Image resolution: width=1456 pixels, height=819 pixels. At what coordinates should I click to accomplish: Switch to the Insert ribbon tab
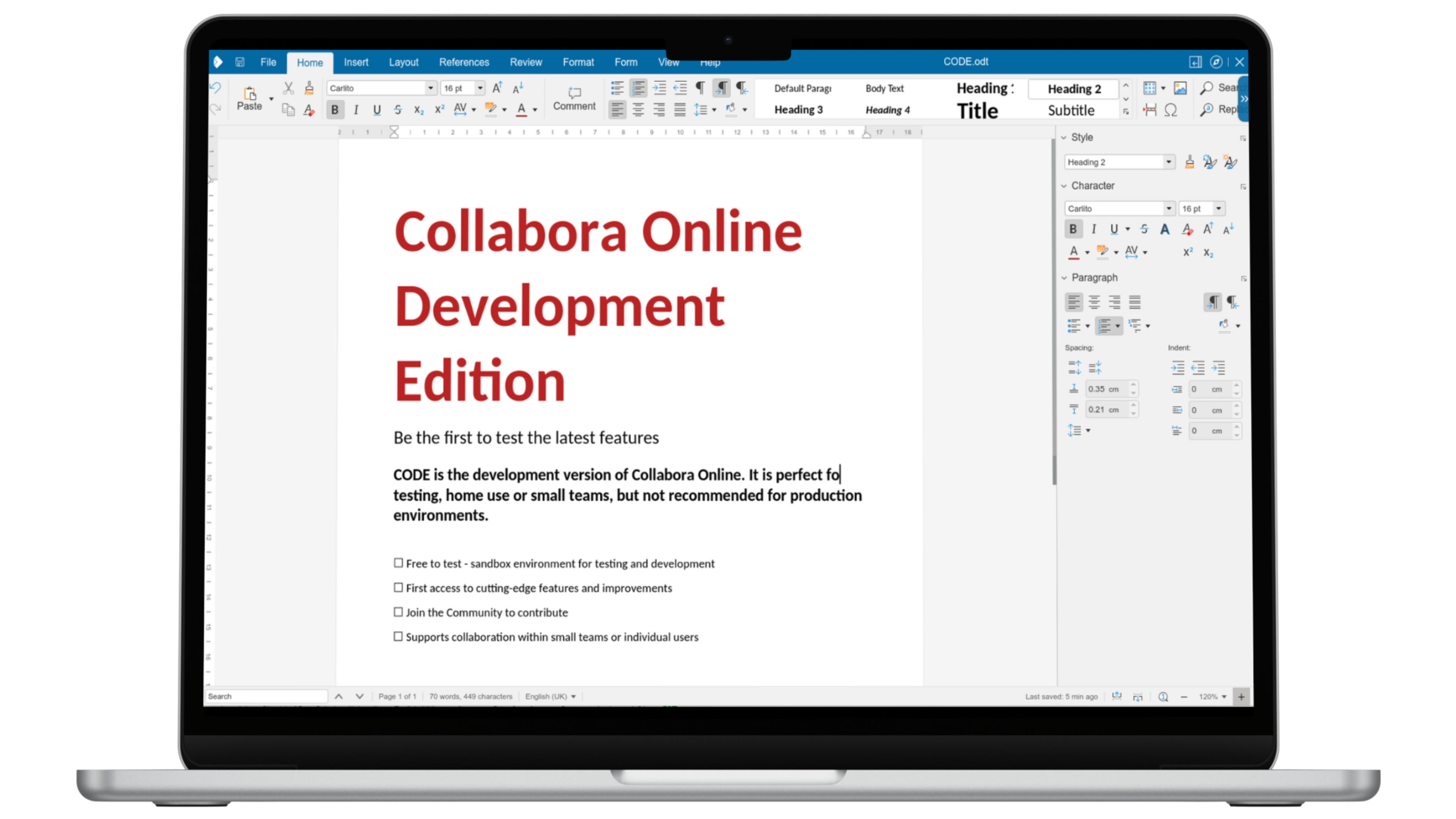(356, 62)
